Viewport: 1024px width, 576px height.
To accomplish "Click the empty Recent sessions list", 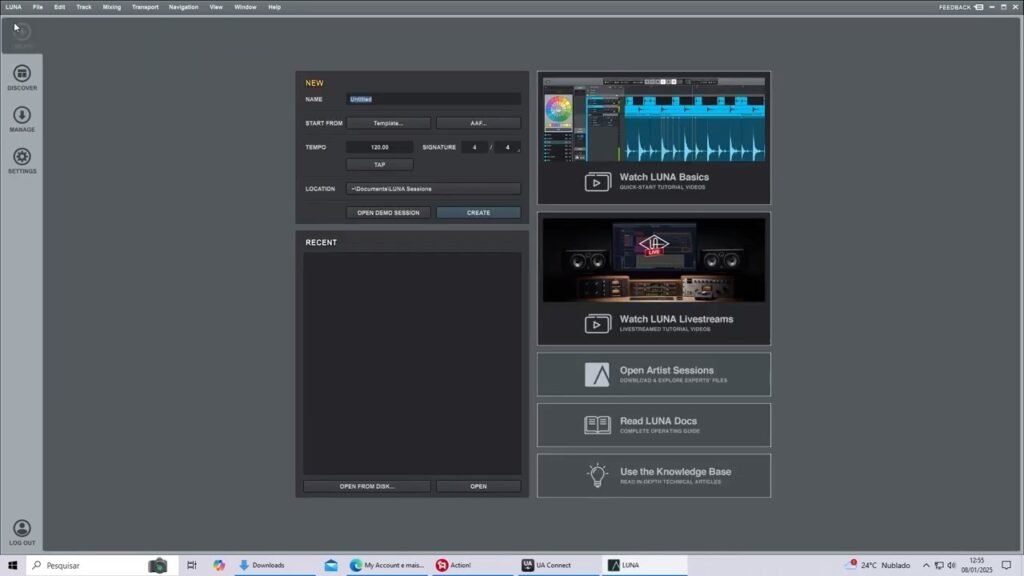I will [412, 364].
